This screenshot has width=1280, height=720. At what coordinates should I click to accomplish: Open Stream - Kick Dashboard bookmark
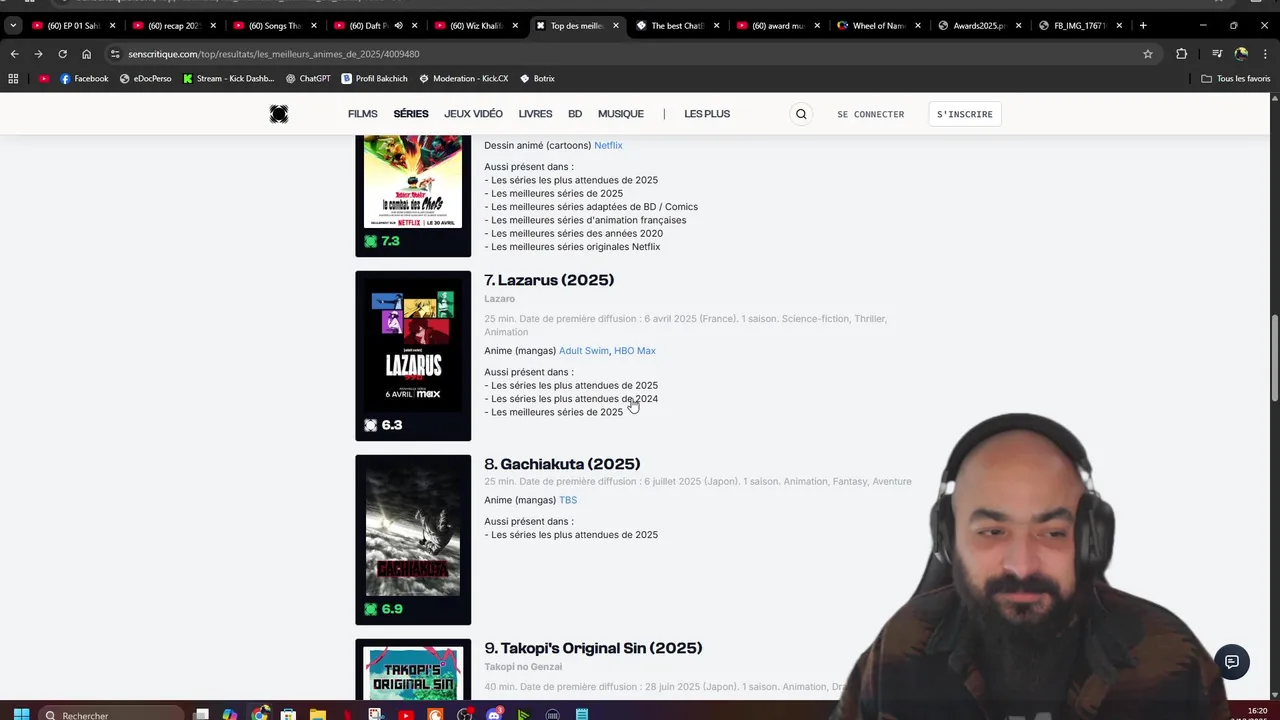(228, 78)
